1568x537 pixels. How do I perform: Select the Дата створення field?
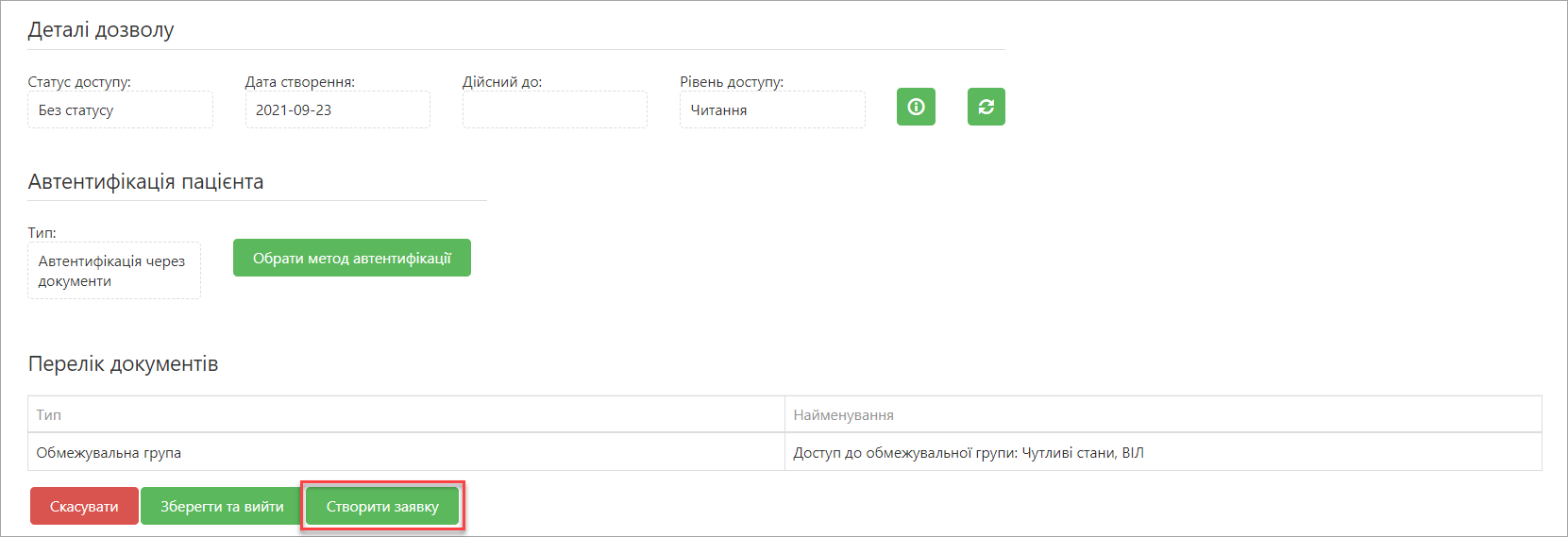337,109
